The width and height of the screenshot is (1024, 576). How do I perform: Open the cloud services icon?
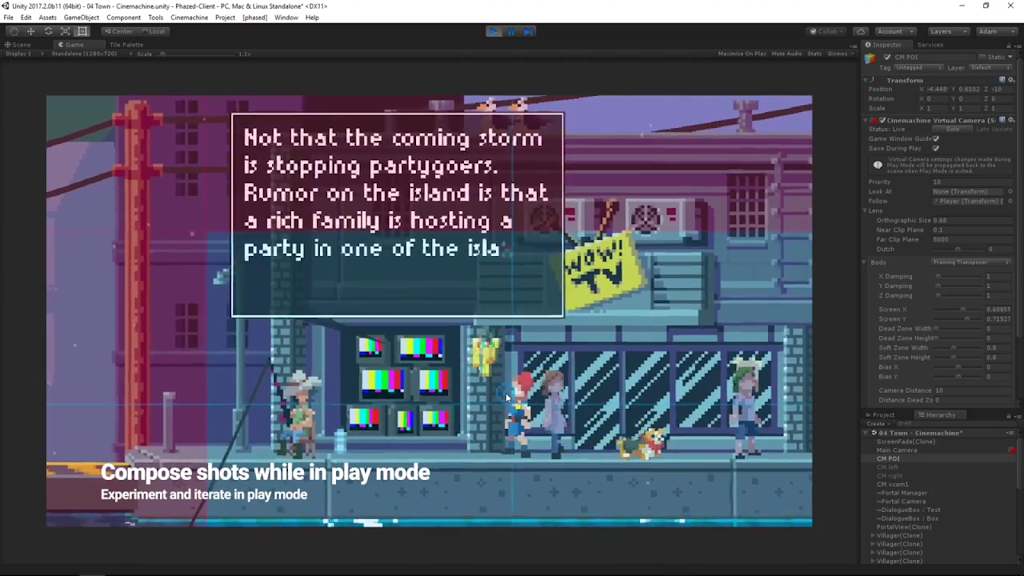(x=860, y=31)
